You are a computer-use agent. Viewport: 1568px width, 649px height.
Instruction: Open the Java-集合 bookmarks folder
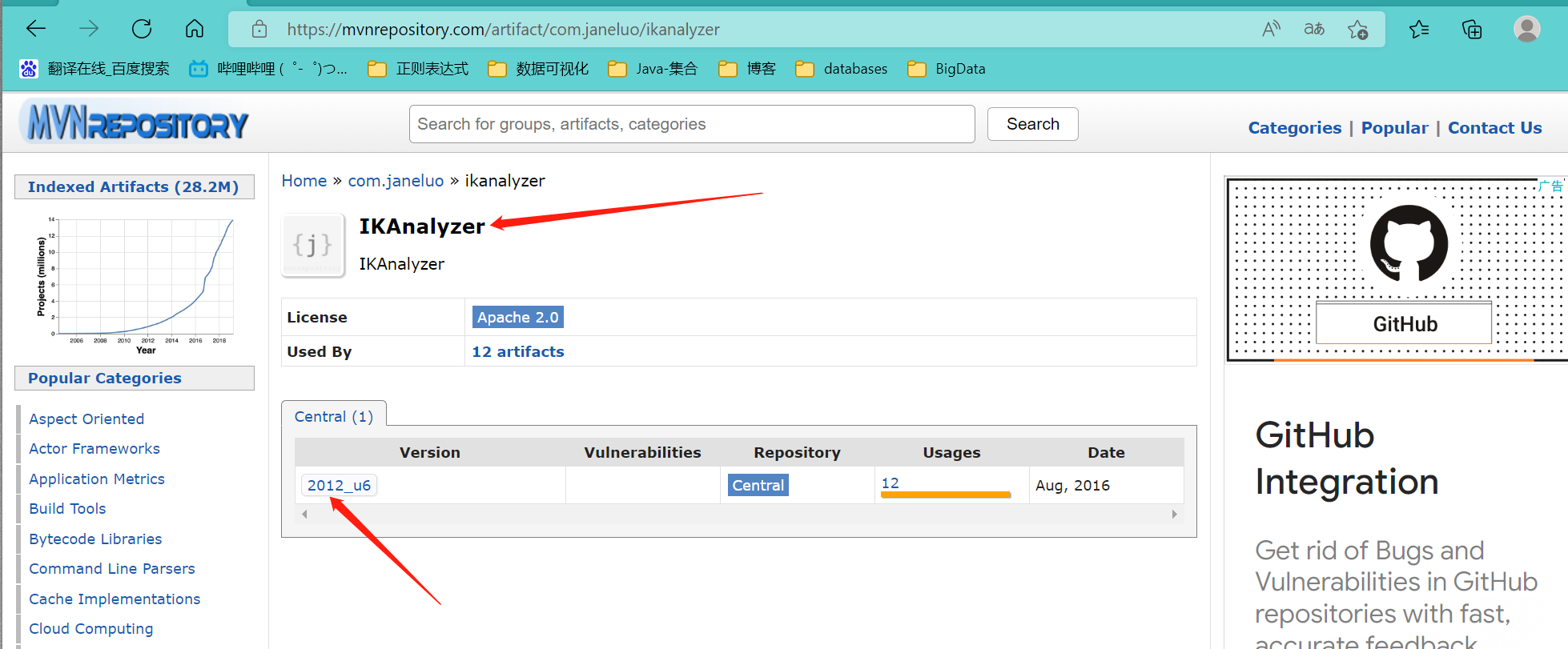pos(653,69)
